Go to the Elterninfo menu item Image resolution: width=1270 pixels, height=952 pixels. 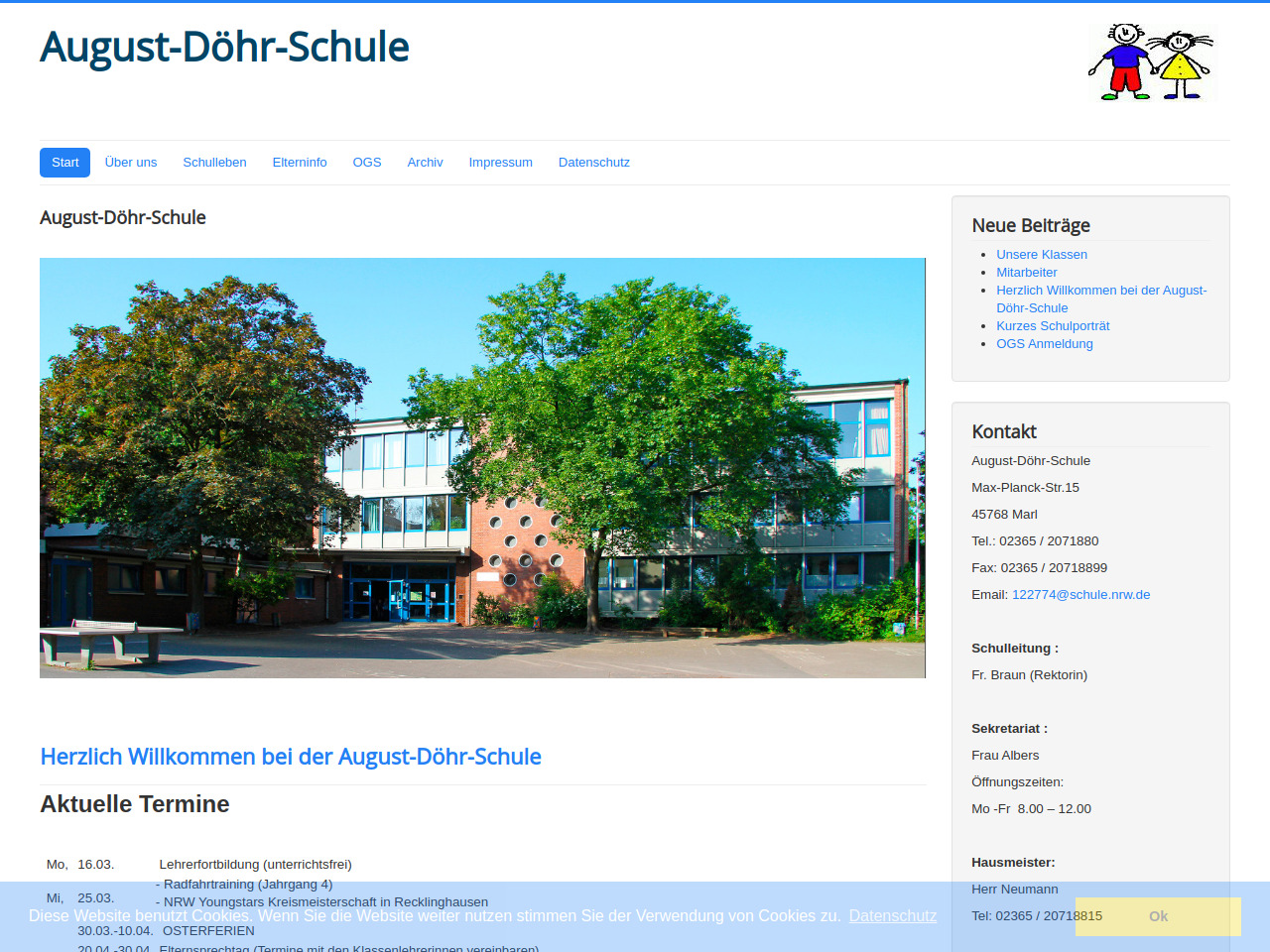tap(300, 163)
